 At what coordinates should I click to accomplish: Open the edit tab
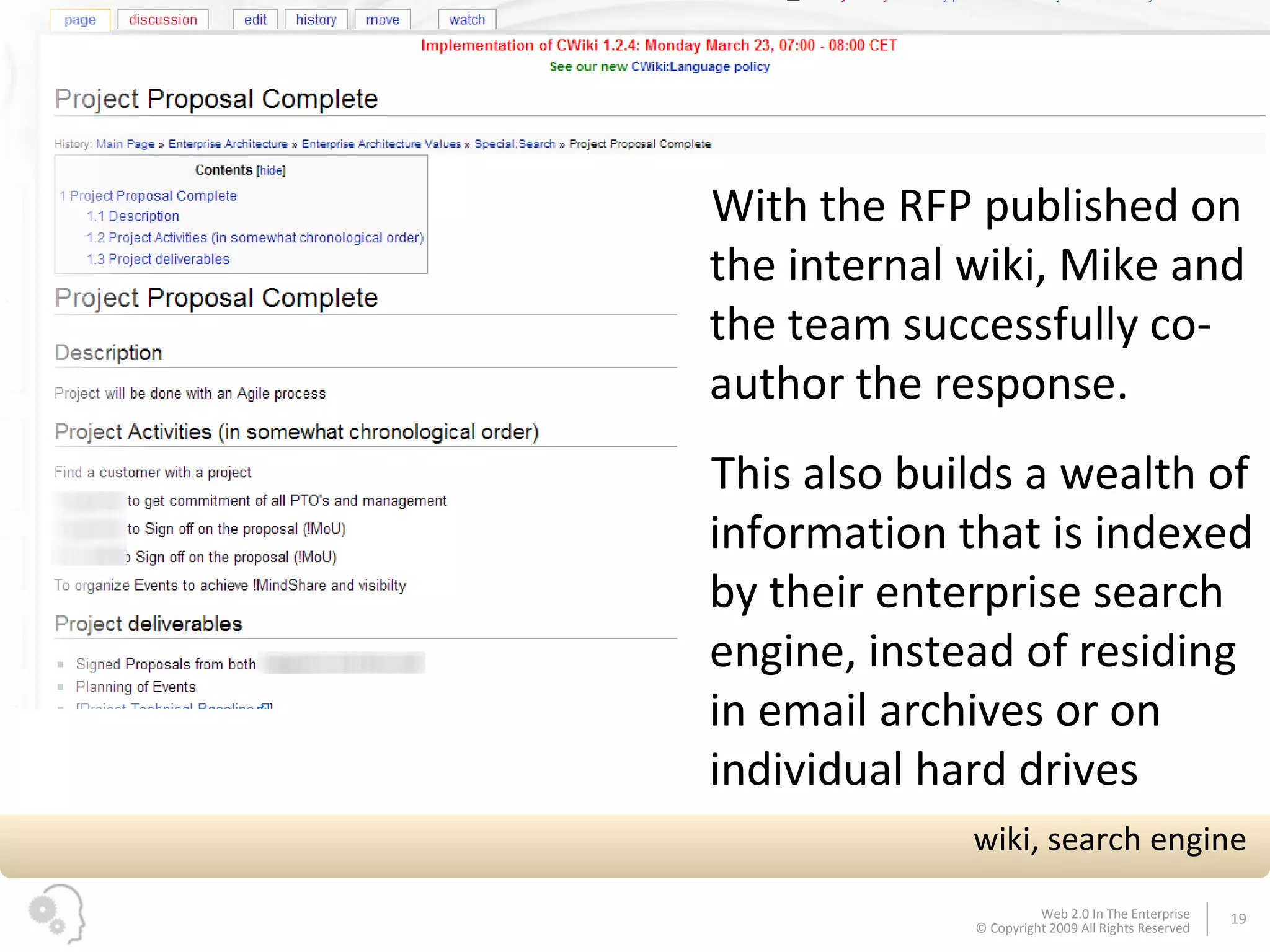255,20
